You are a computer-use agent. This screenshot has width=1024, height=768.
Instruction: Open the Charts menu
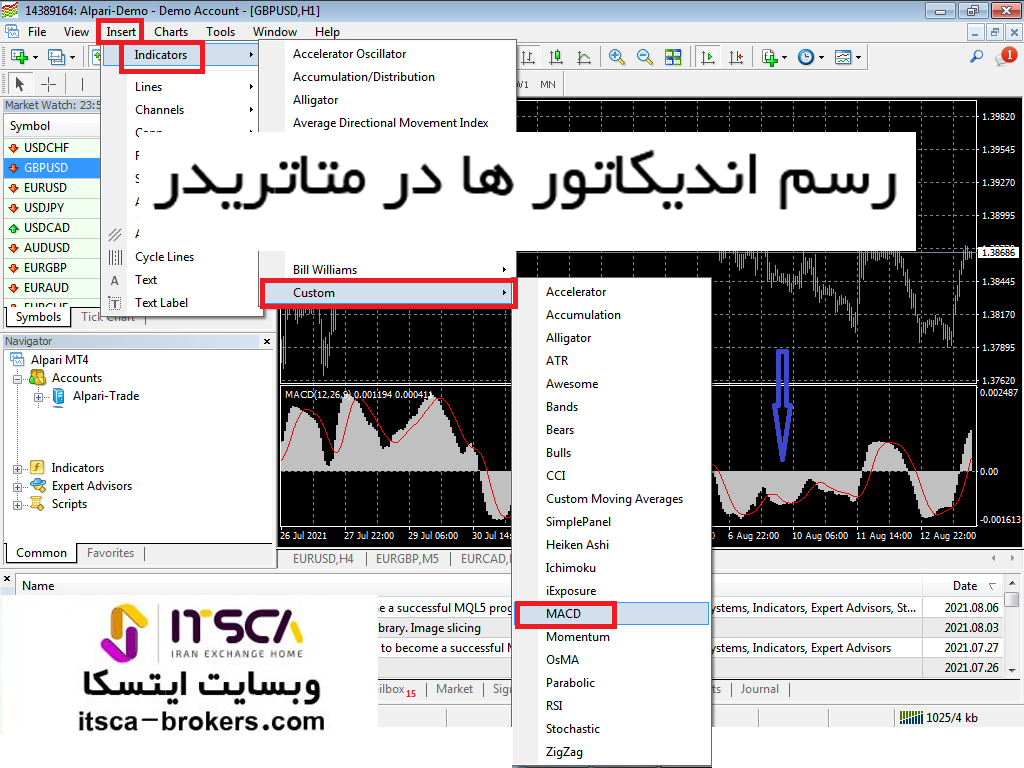170,31
